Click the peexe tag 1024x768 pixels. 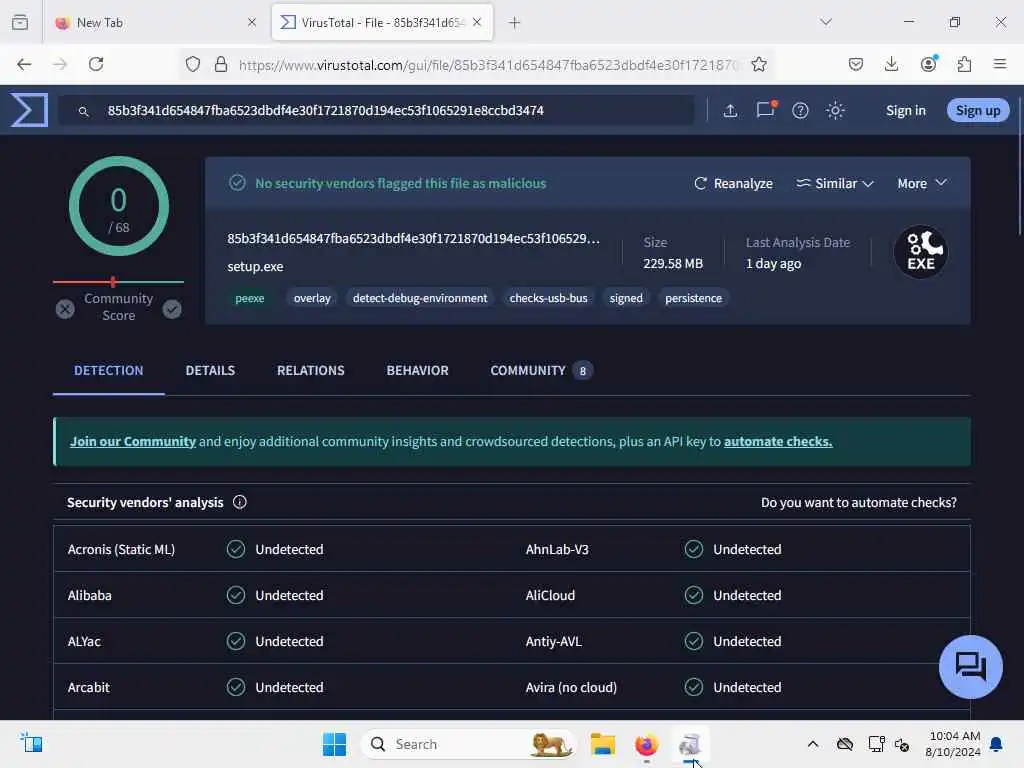click(249, 298)
